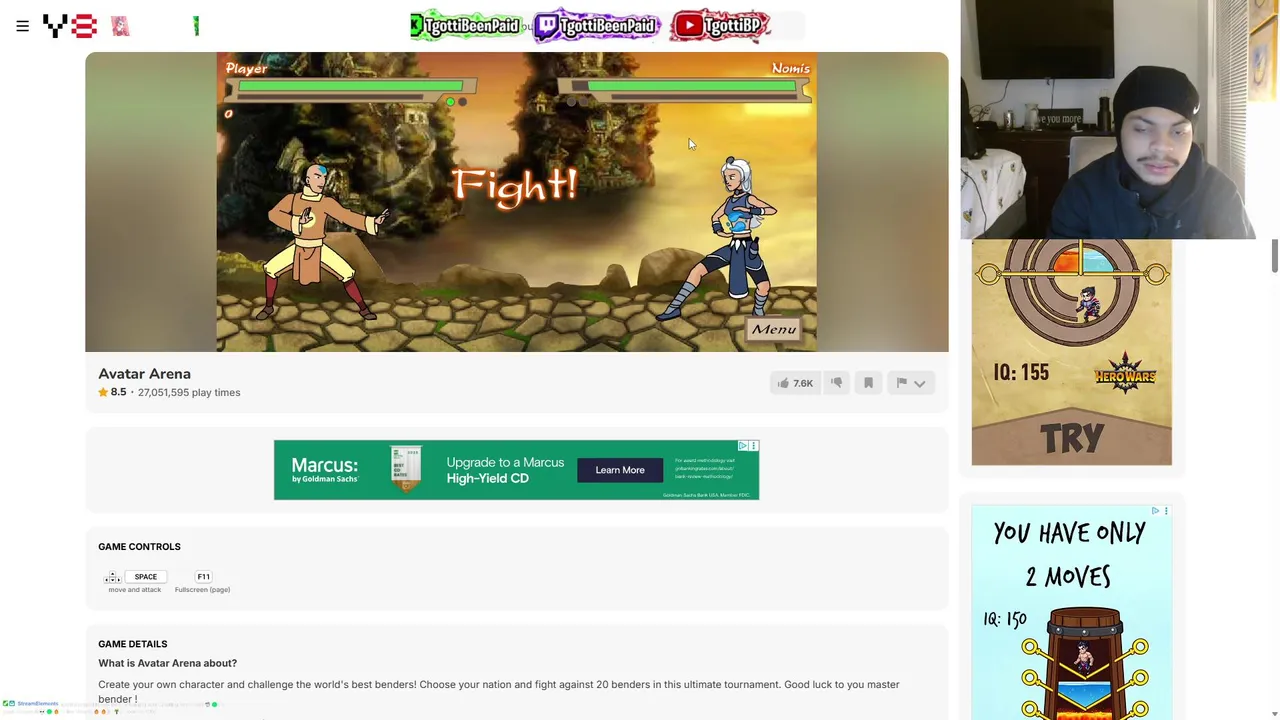1280x720 pixels.
Task: Click the 'move and attack' label
Action: [x=134, y=590]
